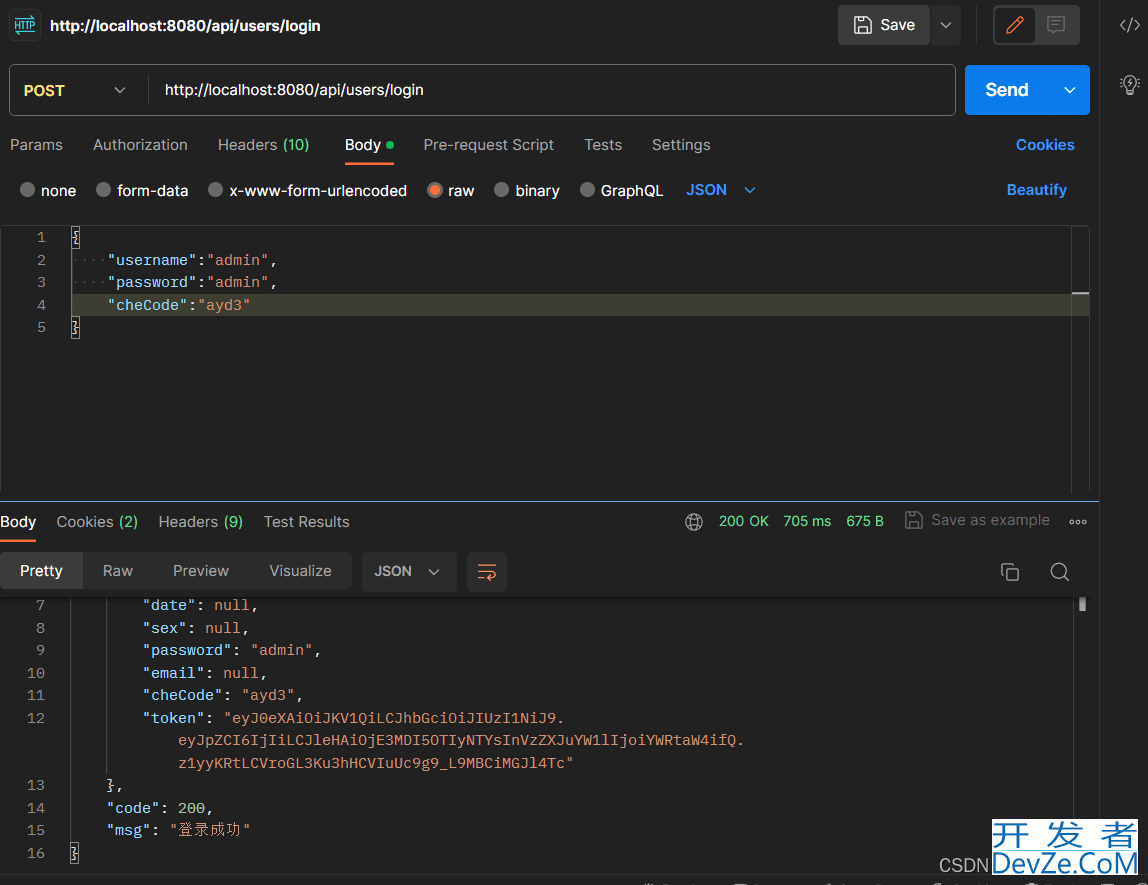Click the "cheCode":"ayd3" request line
Image resolution: width=1148 pixels, height=885 pixels.
[x=179, y=305]
